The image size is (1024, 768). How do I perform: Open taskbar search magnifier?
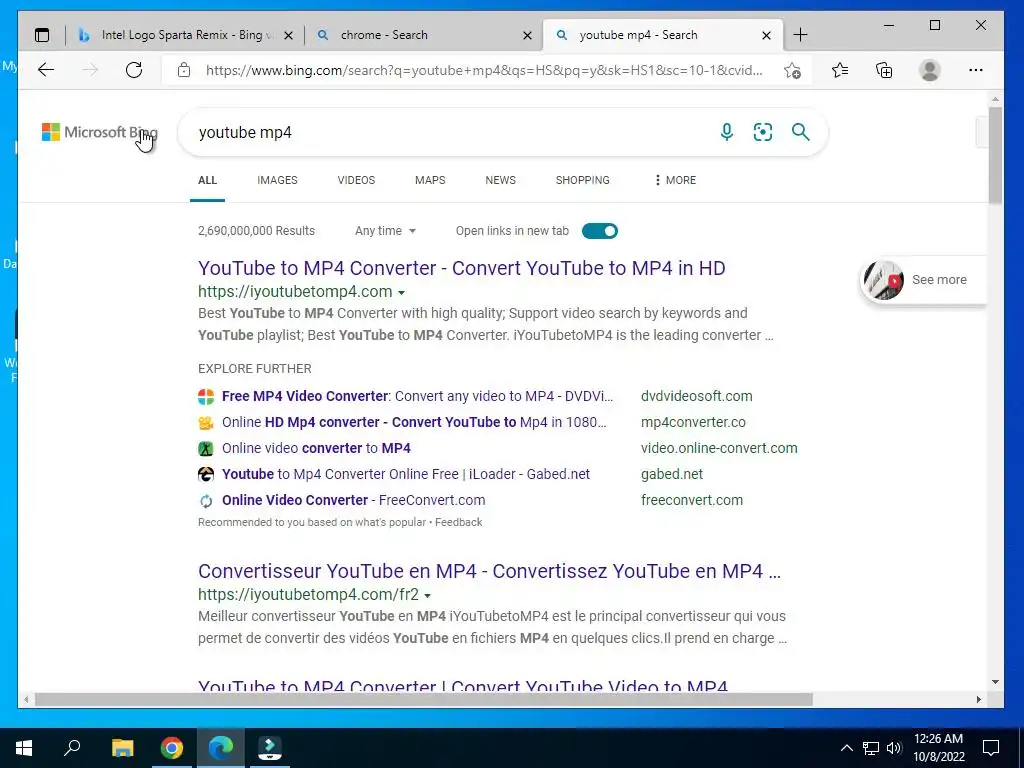[x=72, y=748]
